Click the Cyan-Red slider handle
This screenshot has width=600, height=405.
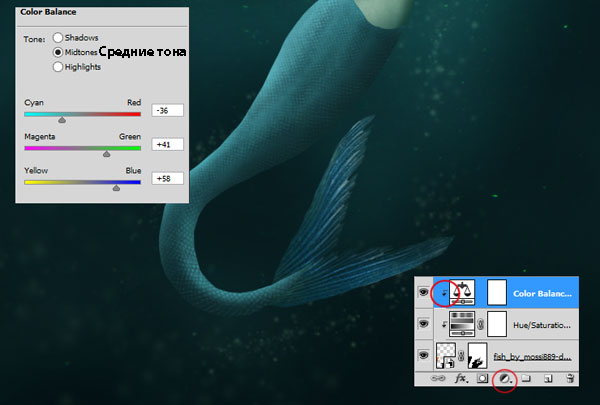tap(62, 120)
